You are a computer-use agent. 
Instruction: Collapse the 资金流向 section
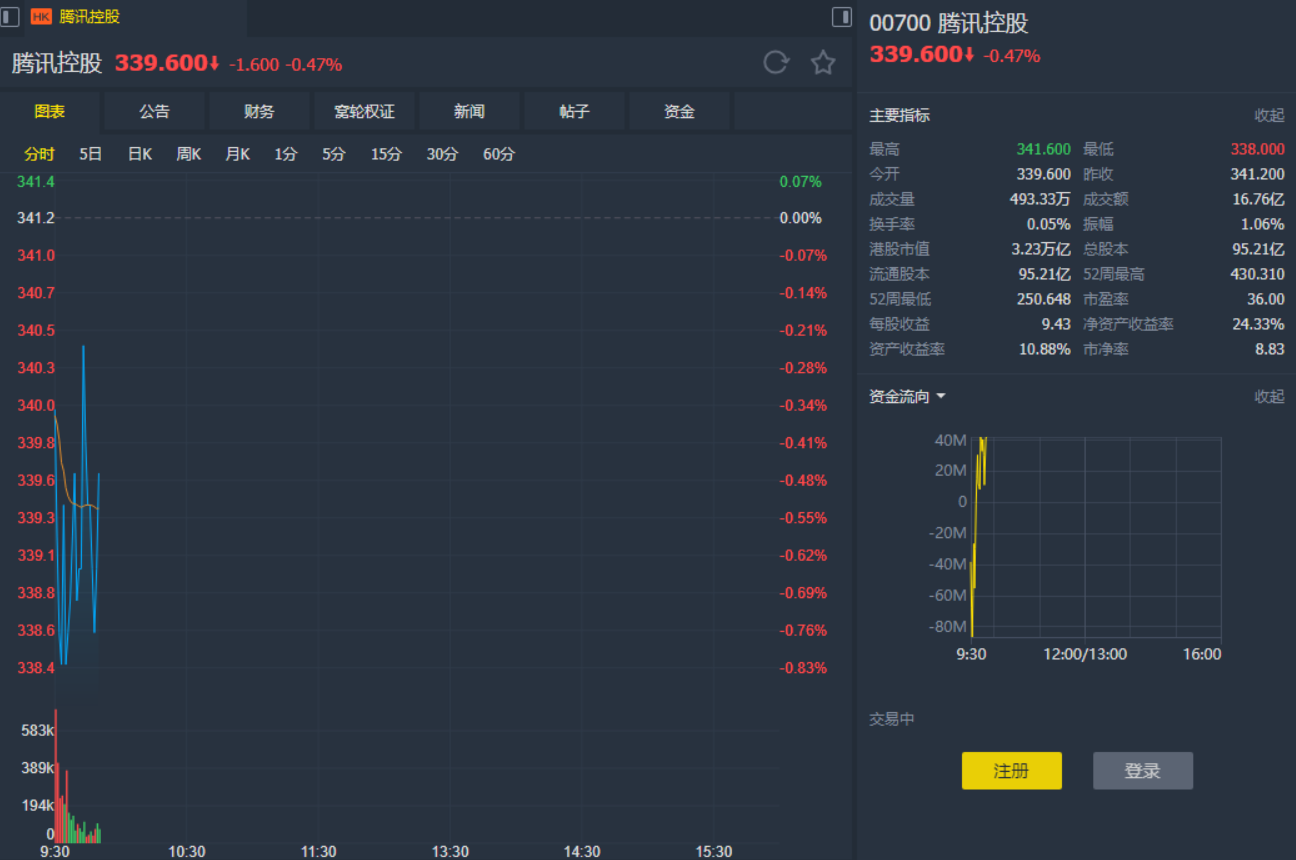coord(1270,397)
